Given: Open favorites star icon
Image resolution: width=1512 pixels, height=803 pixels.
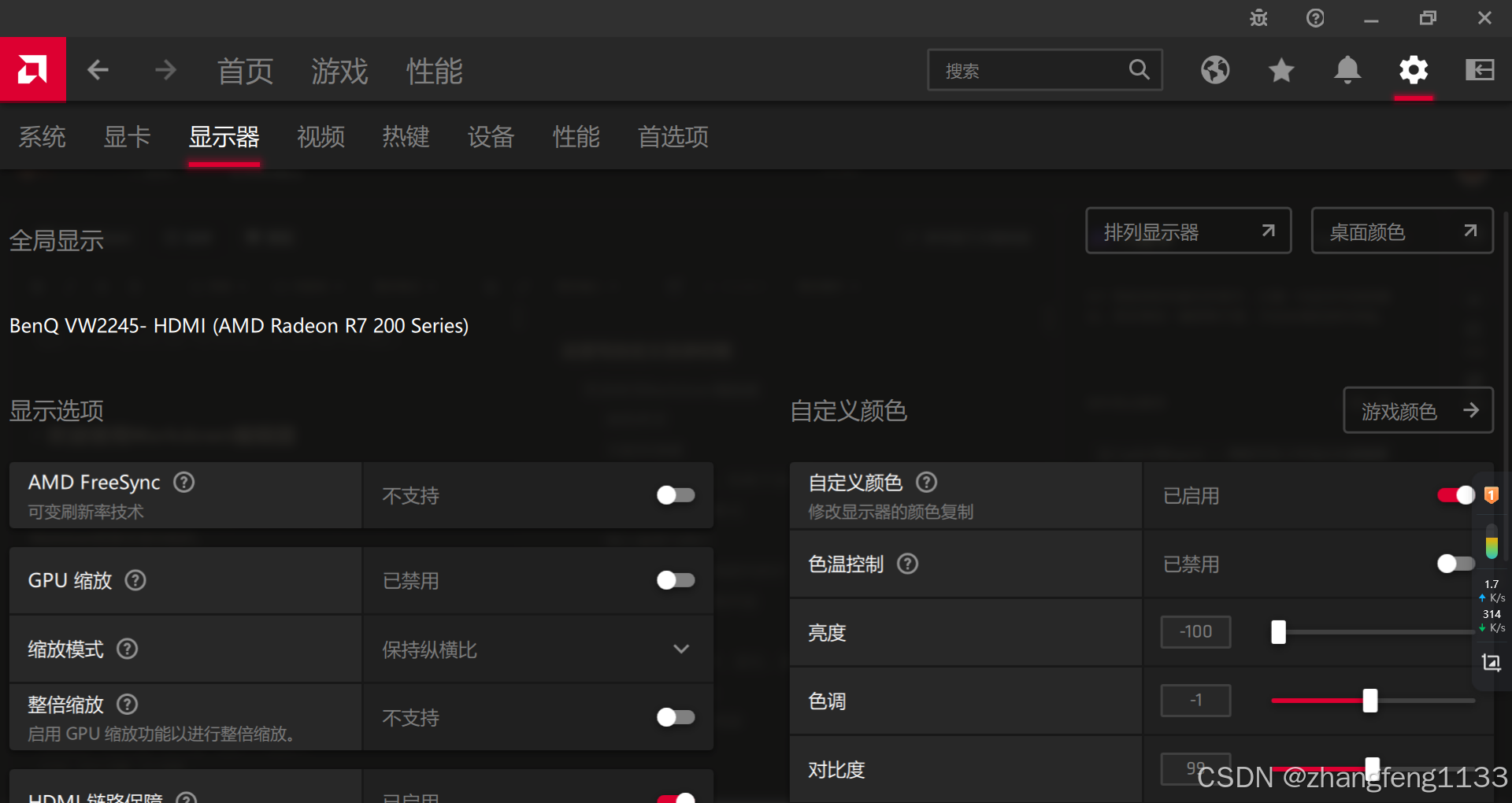Looking at the screenshot, I should (1281, 70).
